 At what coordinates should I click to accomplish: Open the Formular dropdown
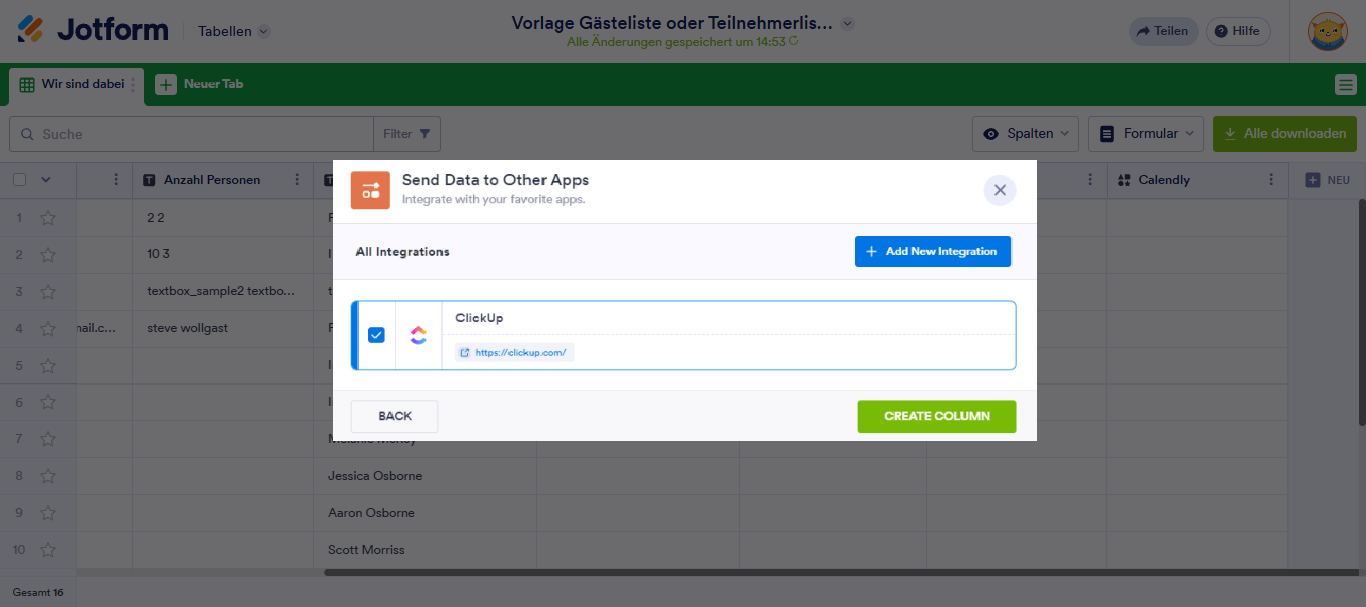[1146, 133]
